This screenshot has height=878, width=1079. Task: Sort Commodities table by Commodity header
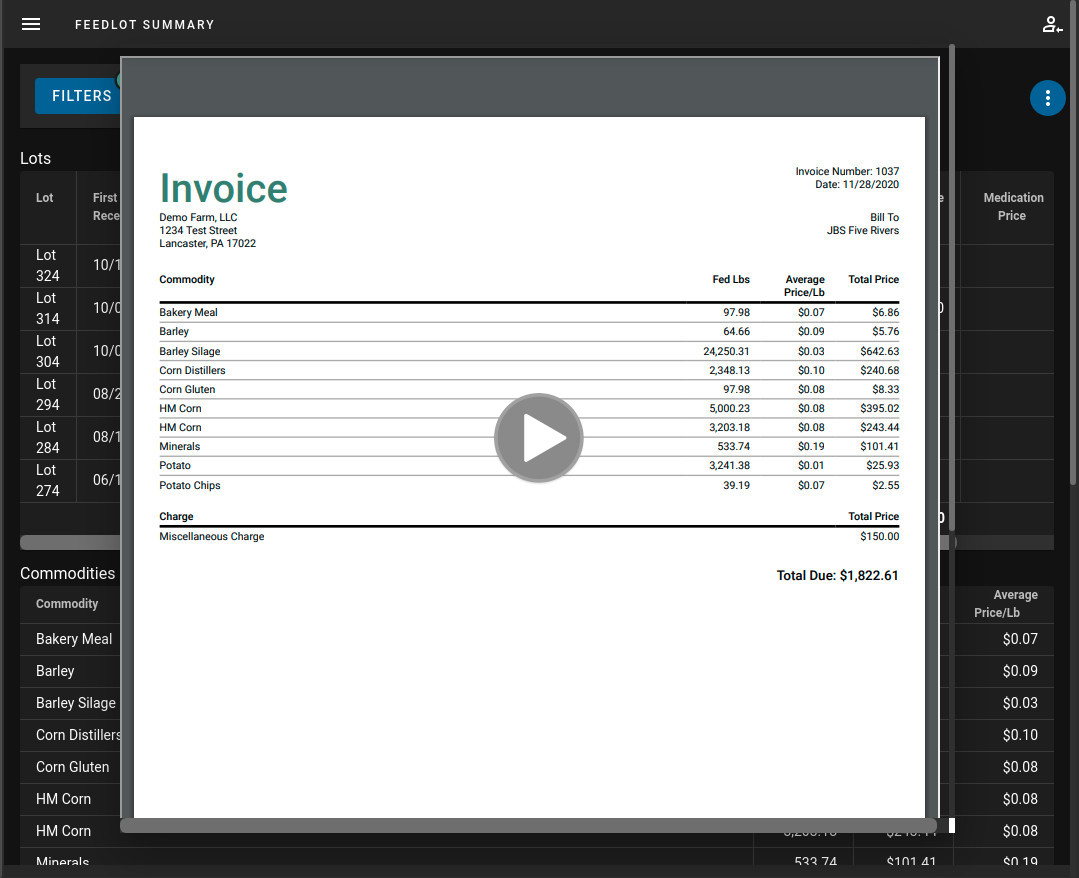click(67, 604)
